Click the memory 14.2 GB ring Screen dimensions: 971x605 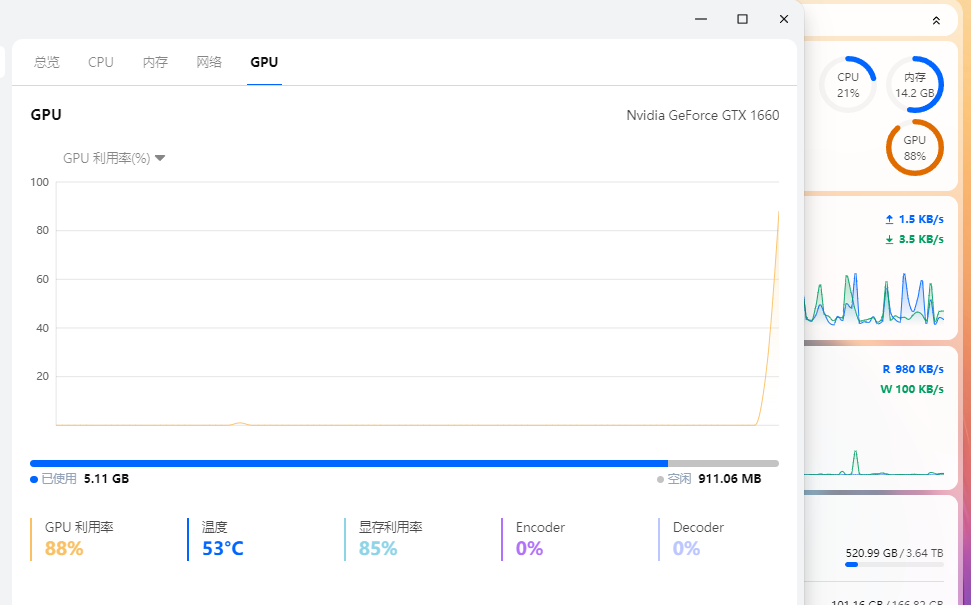[x=915, y=84]
